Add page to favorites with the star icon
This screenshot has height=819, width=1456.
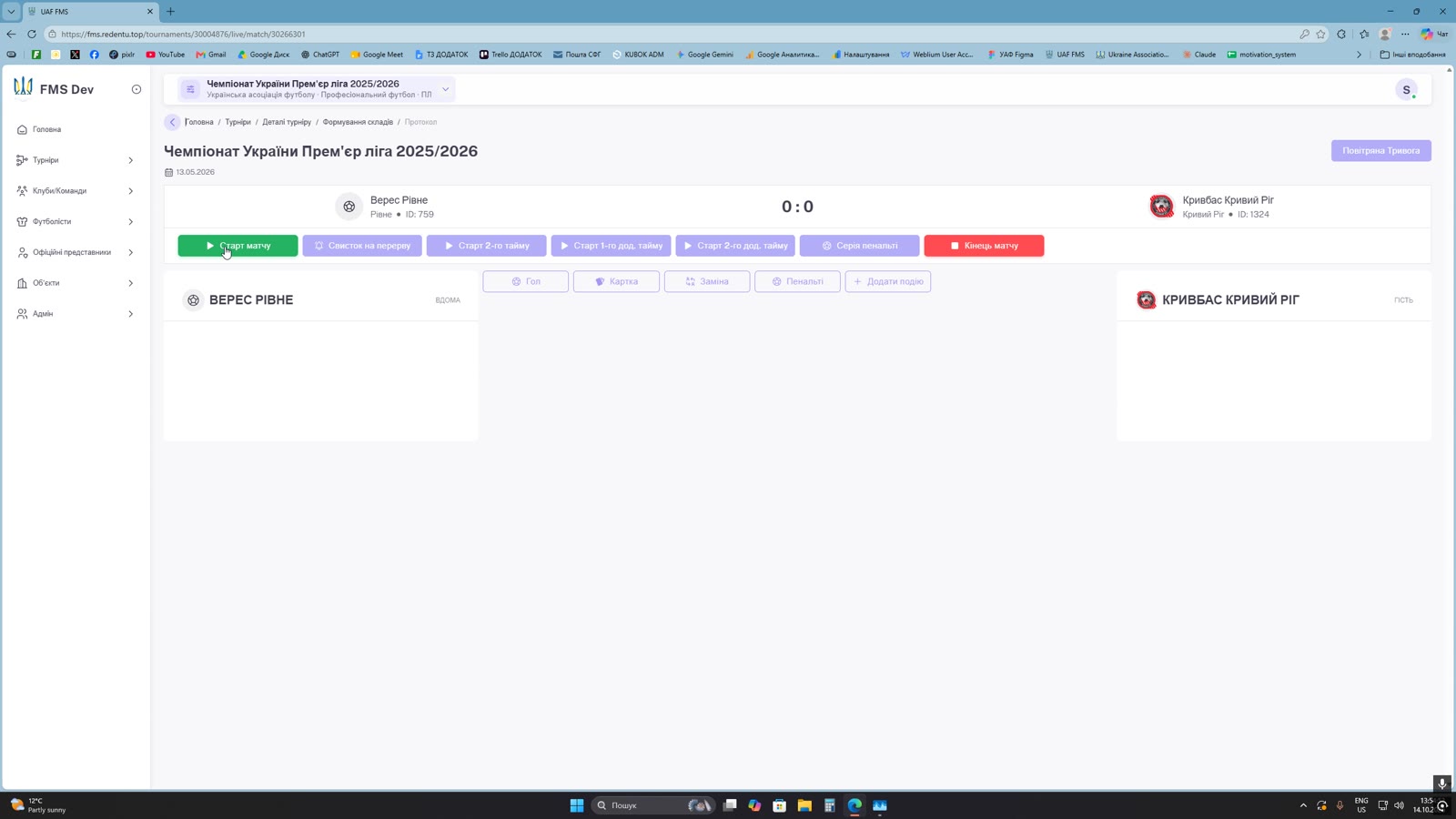pos(1320,34)
